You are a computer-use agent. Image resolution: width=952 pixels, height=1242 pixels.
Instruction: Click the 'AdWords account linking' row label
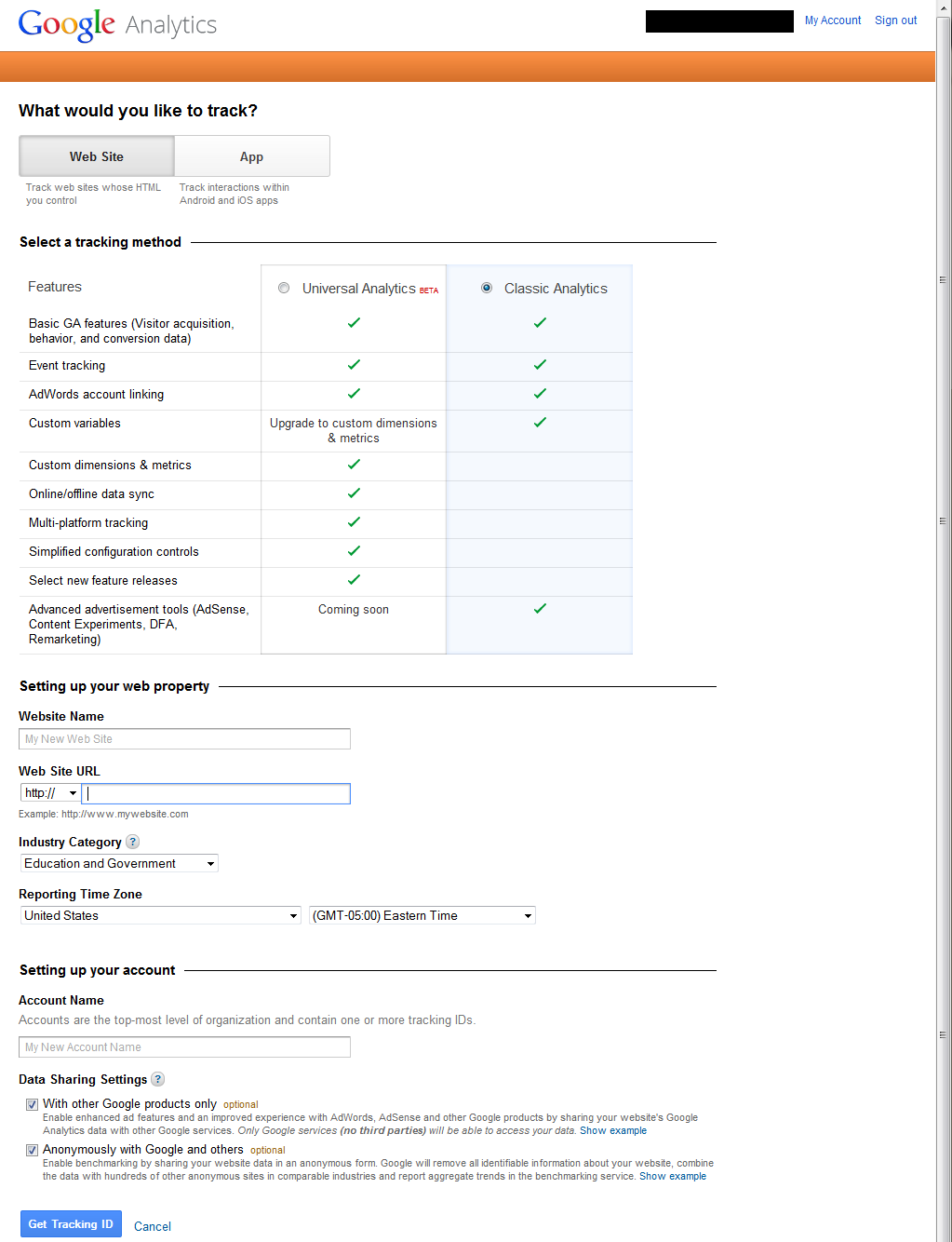pyautogui.click(x=96, y=395)
